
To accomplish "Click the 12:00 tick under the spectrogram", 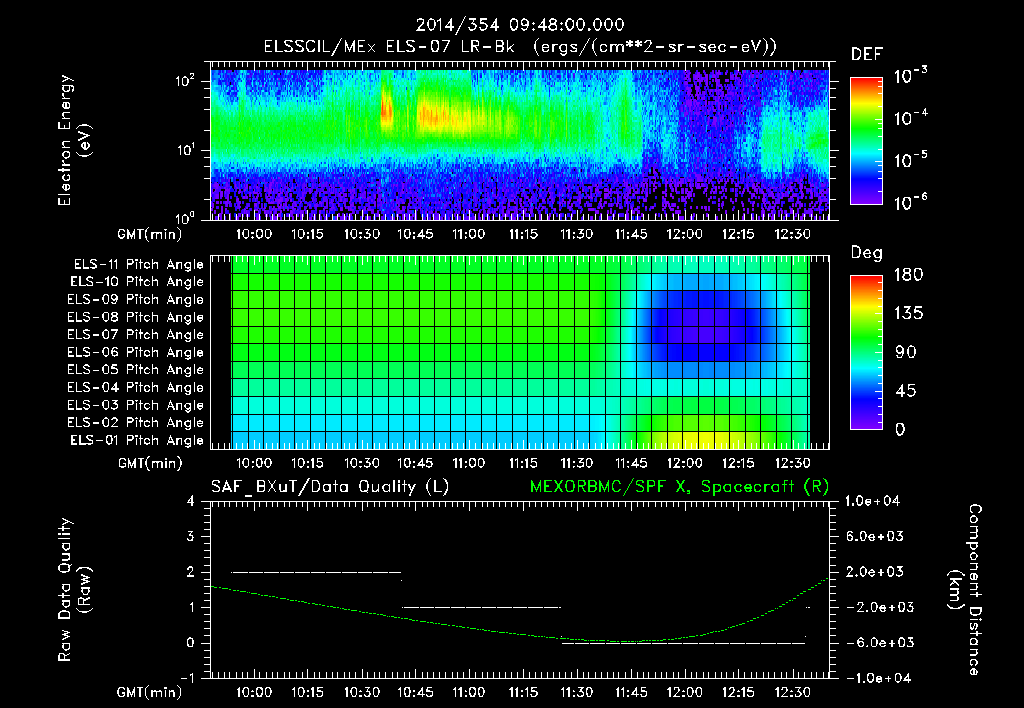I will (684, 234).
